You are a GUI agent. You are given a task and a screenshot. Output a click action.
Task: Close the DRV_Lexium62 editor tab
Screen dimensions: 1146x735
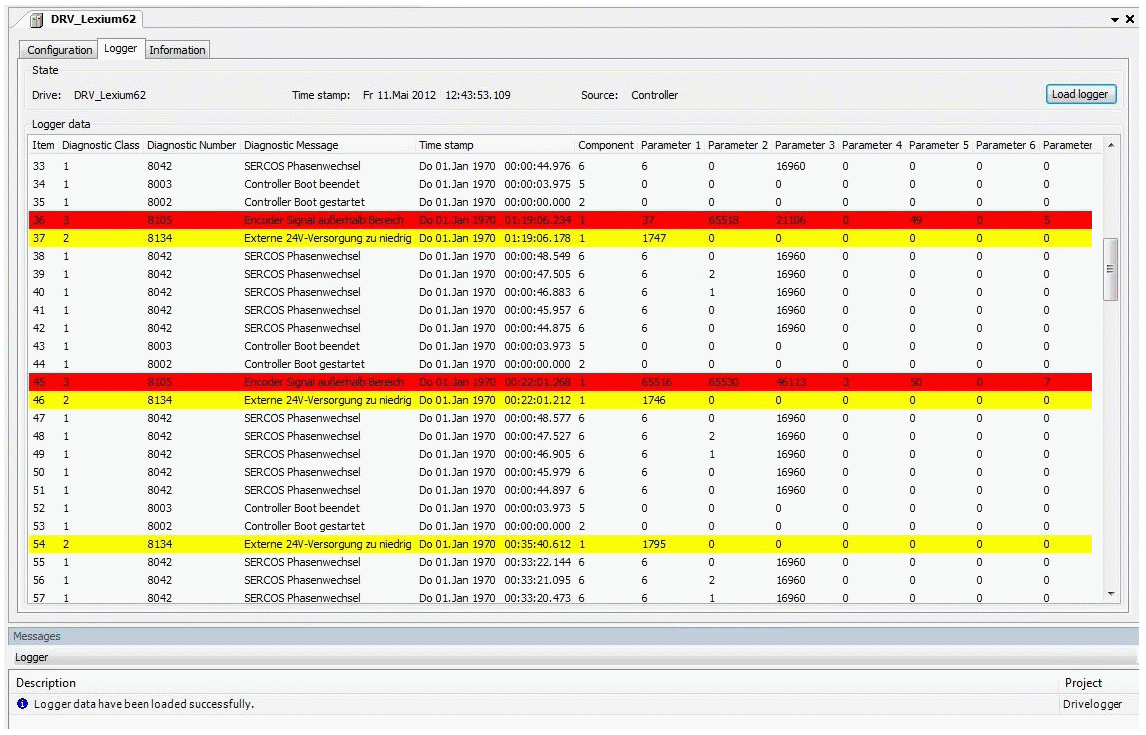pyautogui.click(x=1131, y=19)
